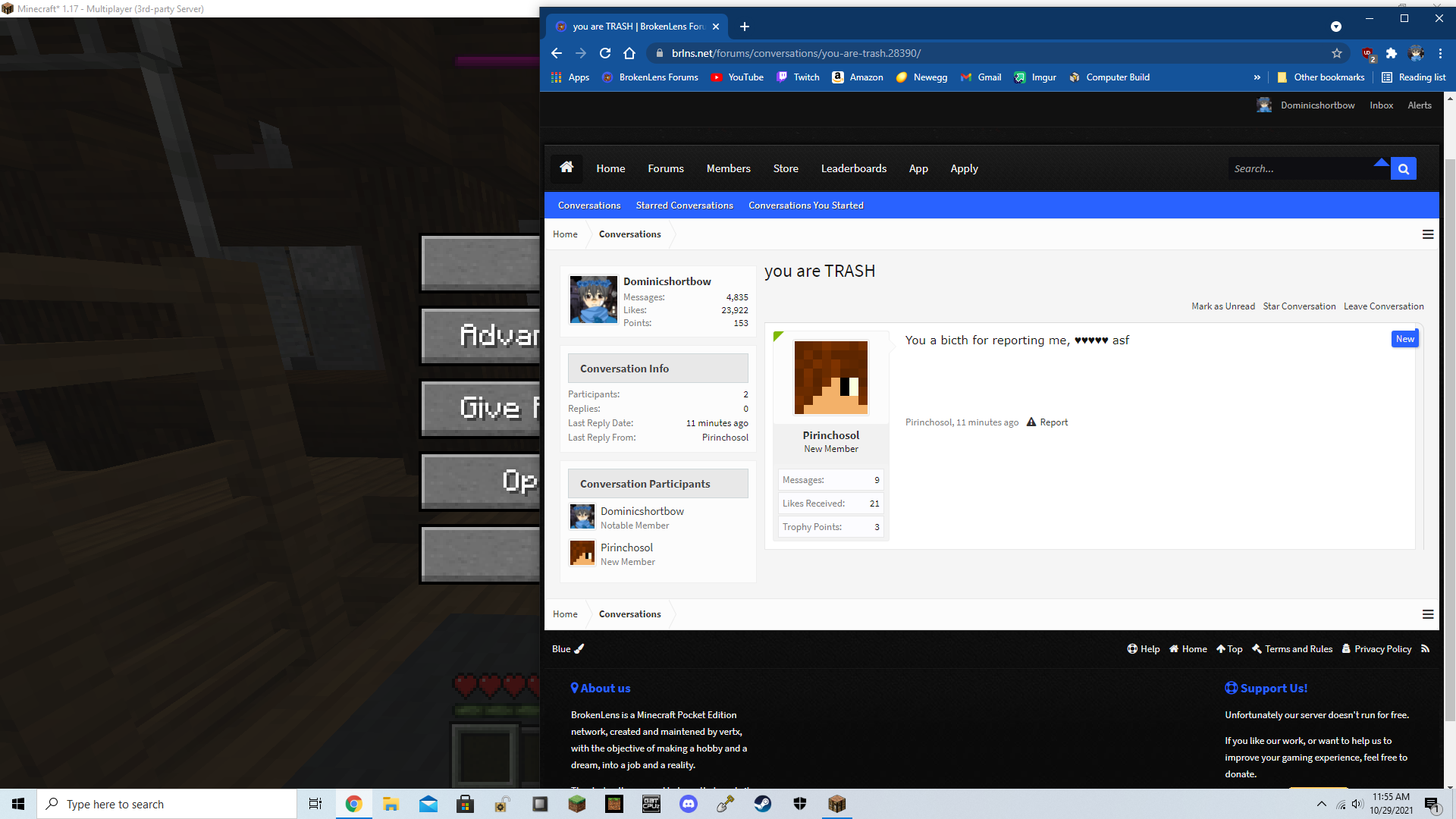Open Steam from the taskbar
This screenshot has height=819, width=1456.
(x=763, y=804)
